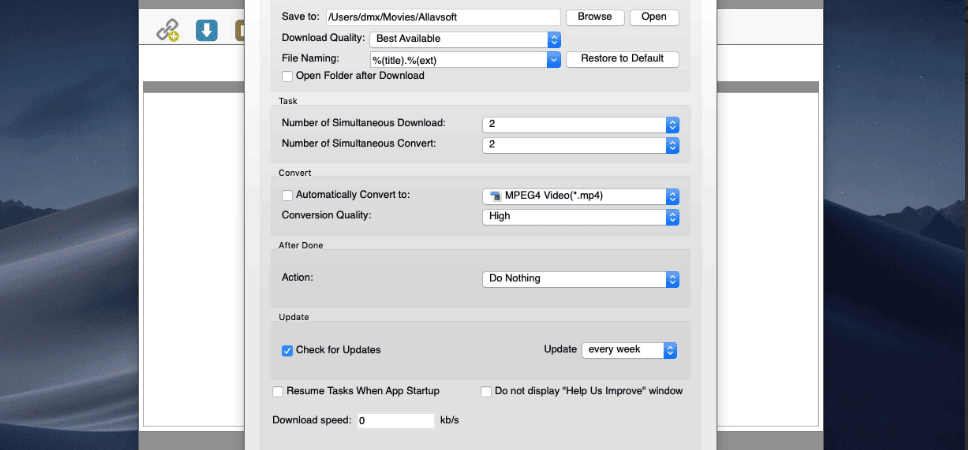Viewport: 968px width, 450px height.
Task: Click the Paste URL chain-link icon
Action: [x=167, y=30]
